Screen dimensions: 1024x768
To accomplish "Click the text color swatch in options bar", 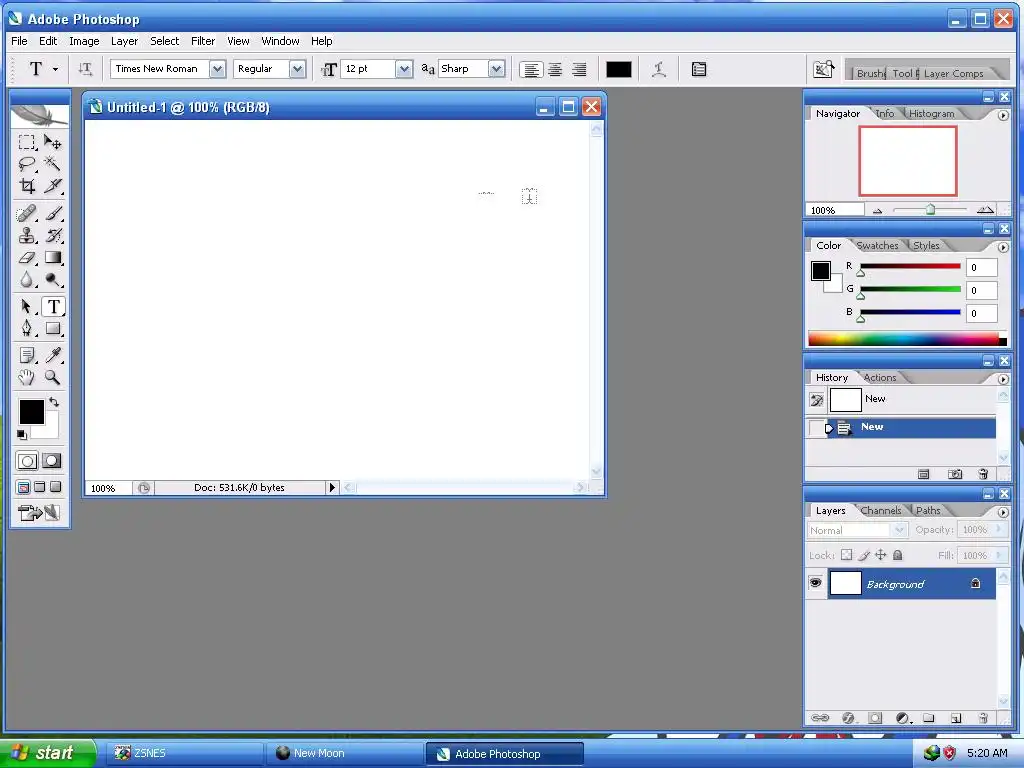I will click(x=618, y=69).
